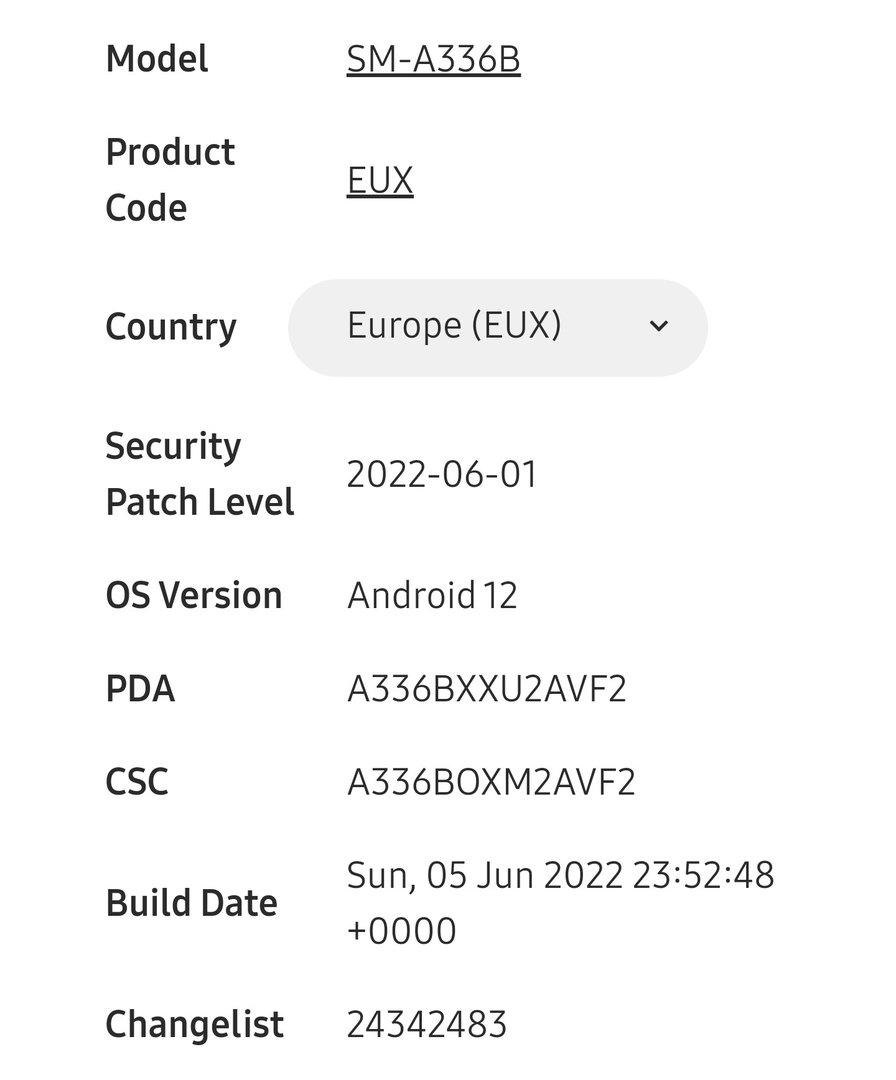
Task: Click the PDA field label
Action: (140, 689)
